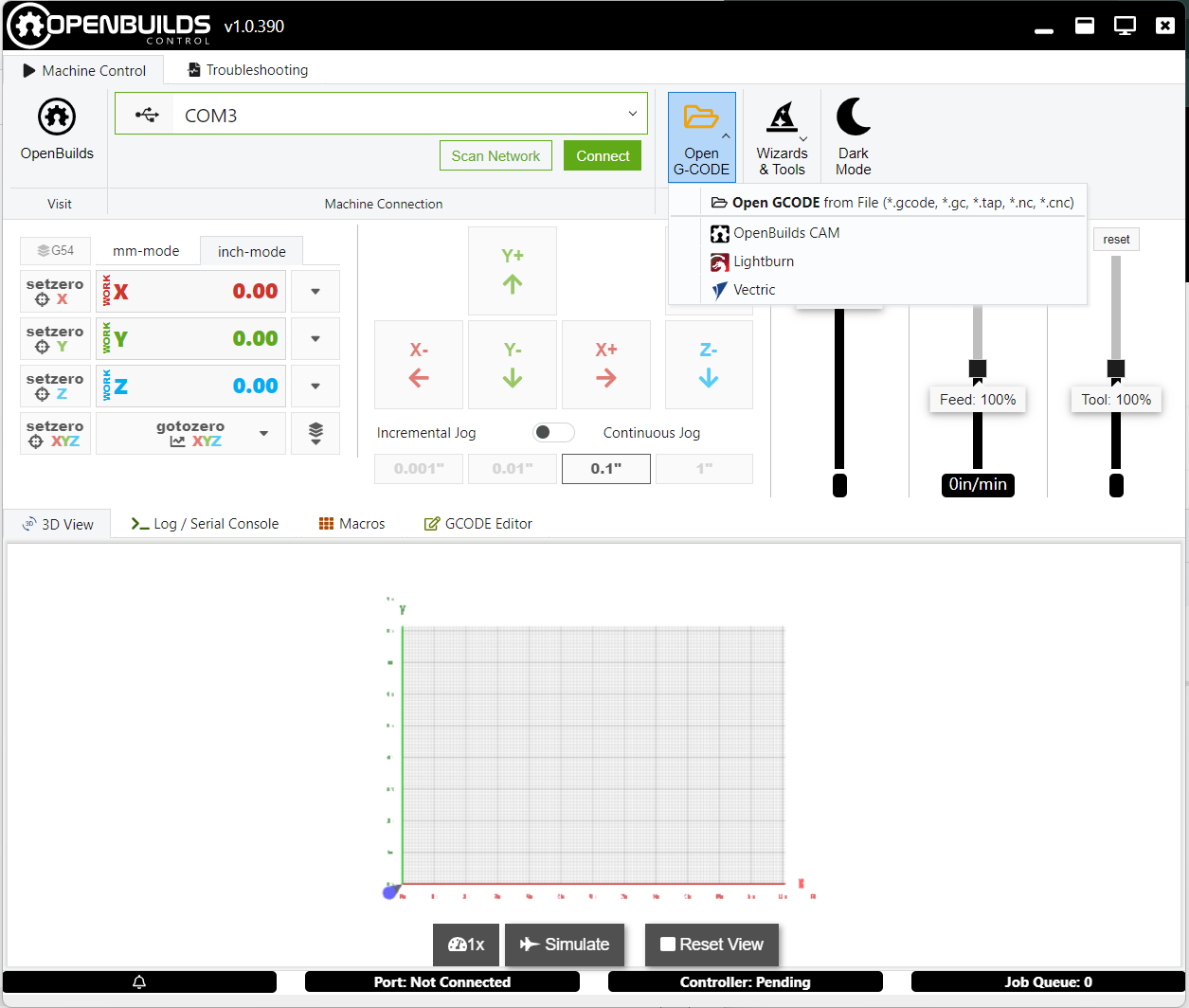Switch to Macros tab
This screenshot has height=1008, width=1189.
[x=351, y=524]
